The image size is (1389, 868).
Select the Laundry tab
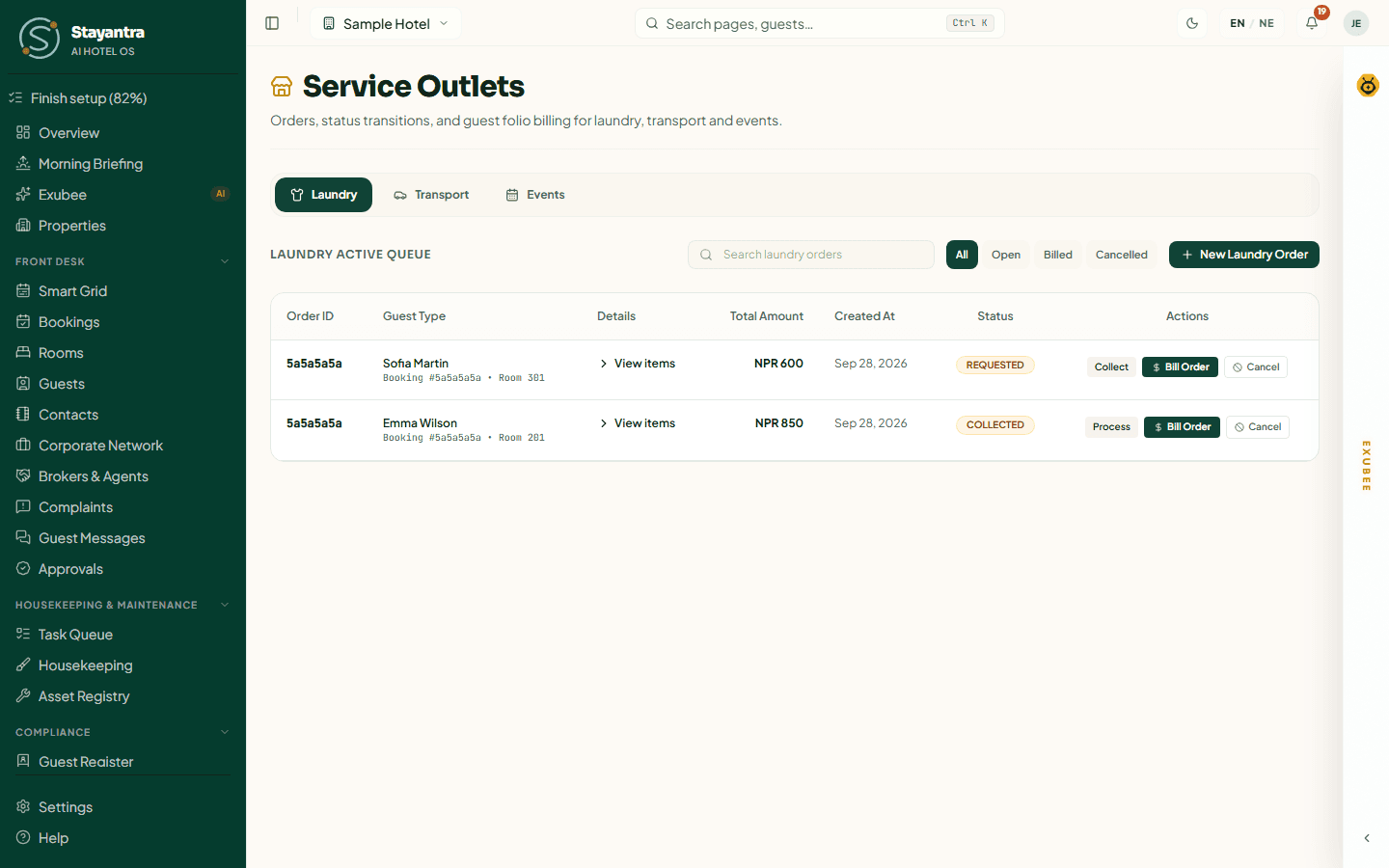[323, 195]
